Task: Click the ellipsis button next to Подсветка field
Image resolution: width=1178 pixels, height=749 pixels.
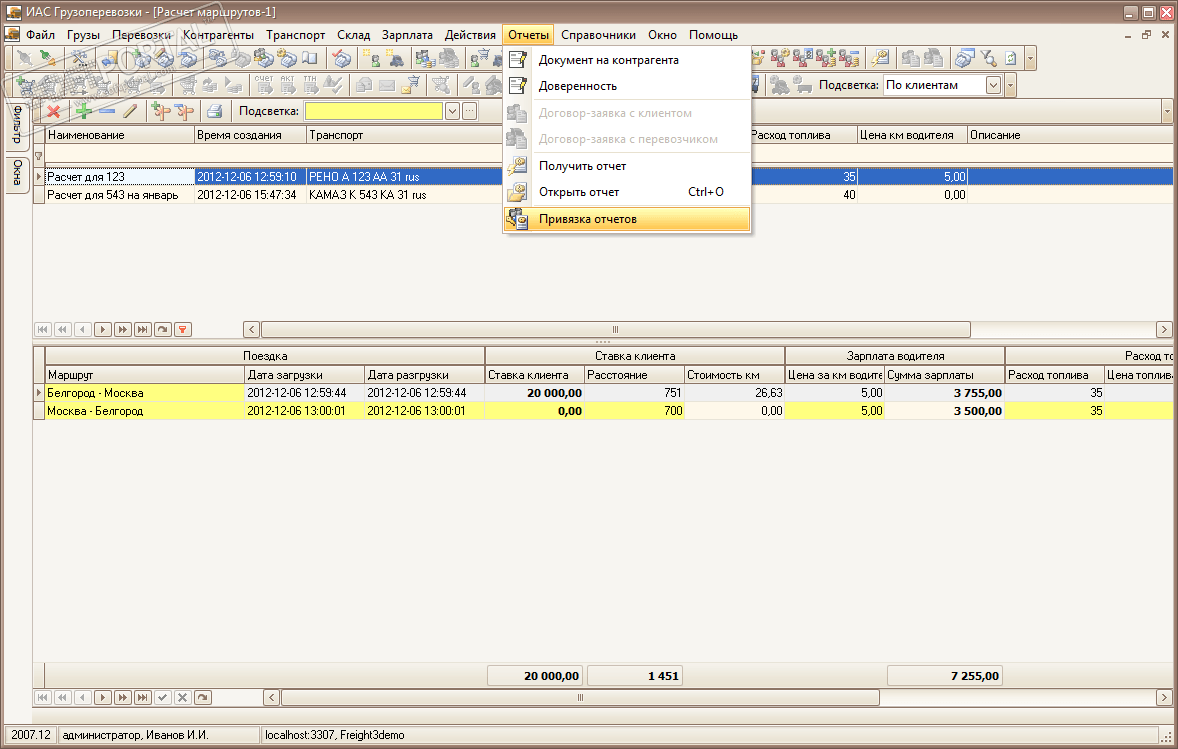Action: point(468,111)
